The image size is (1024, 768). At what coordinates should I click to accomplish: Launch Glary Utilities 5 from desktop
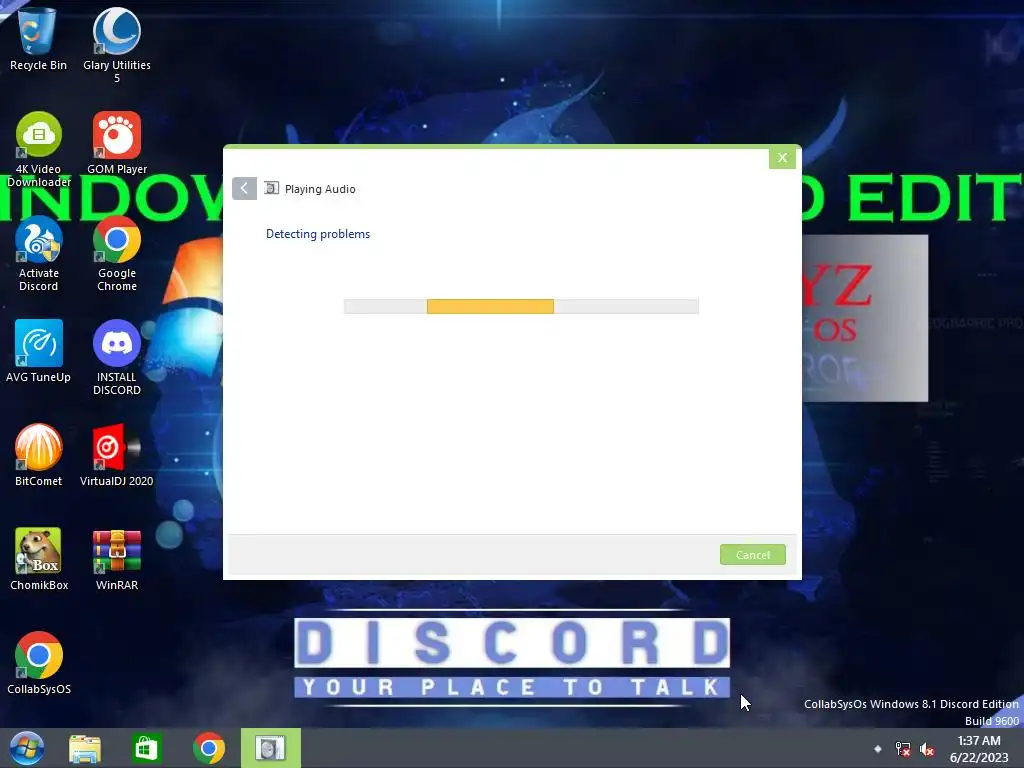pyautogui.click(x=117, y=44)
